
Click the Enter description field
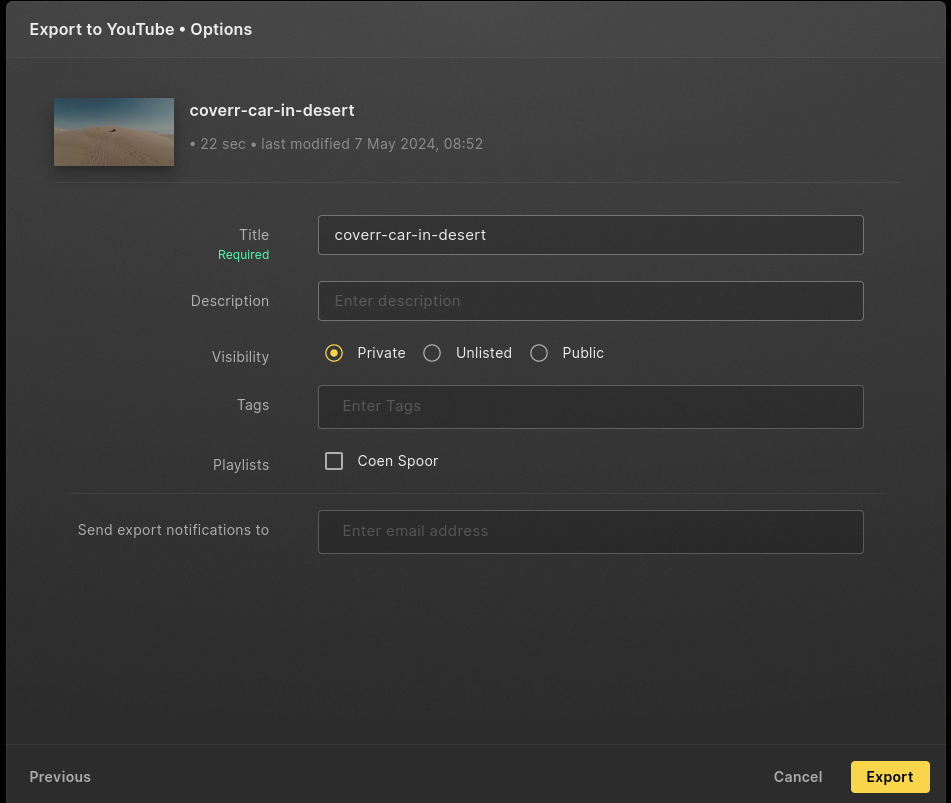pyautogui.click(x=591, y=301)
